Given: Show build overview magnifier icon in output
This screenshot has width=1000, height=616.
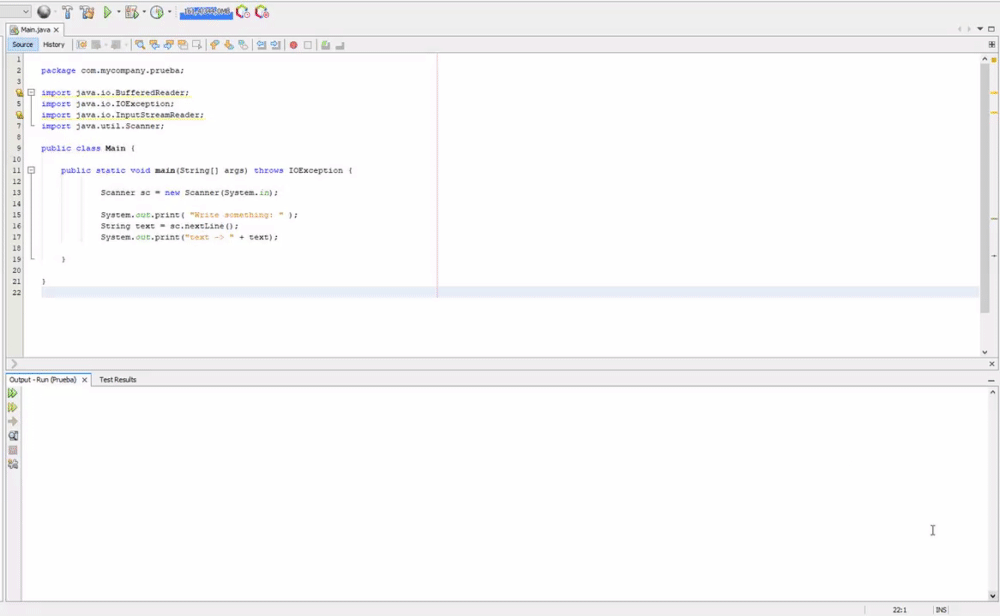Looking at the screenshot, I should [x=13, y=436].
